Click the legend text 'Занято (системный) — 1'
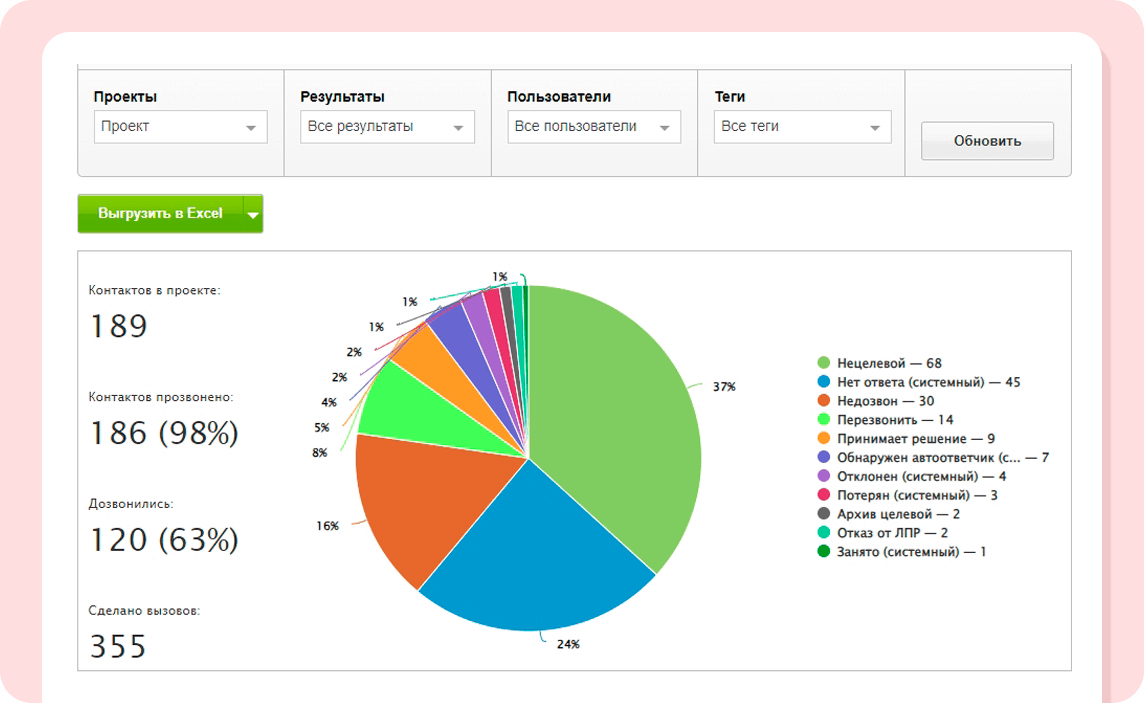1144x703 pixels. coord(911,552)
